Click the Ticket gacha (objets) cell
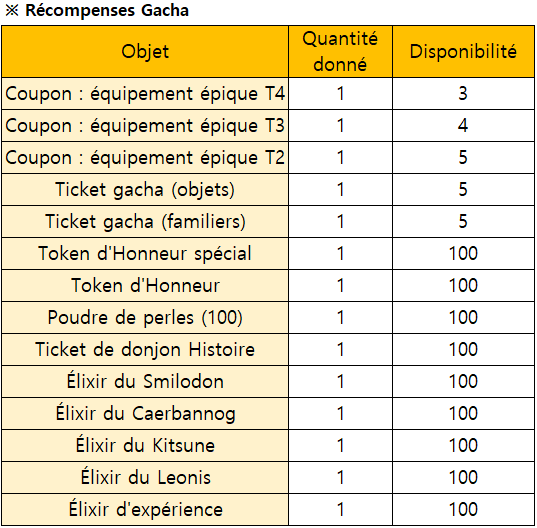This screenshot has width=537, height=528. click(145, 189)
